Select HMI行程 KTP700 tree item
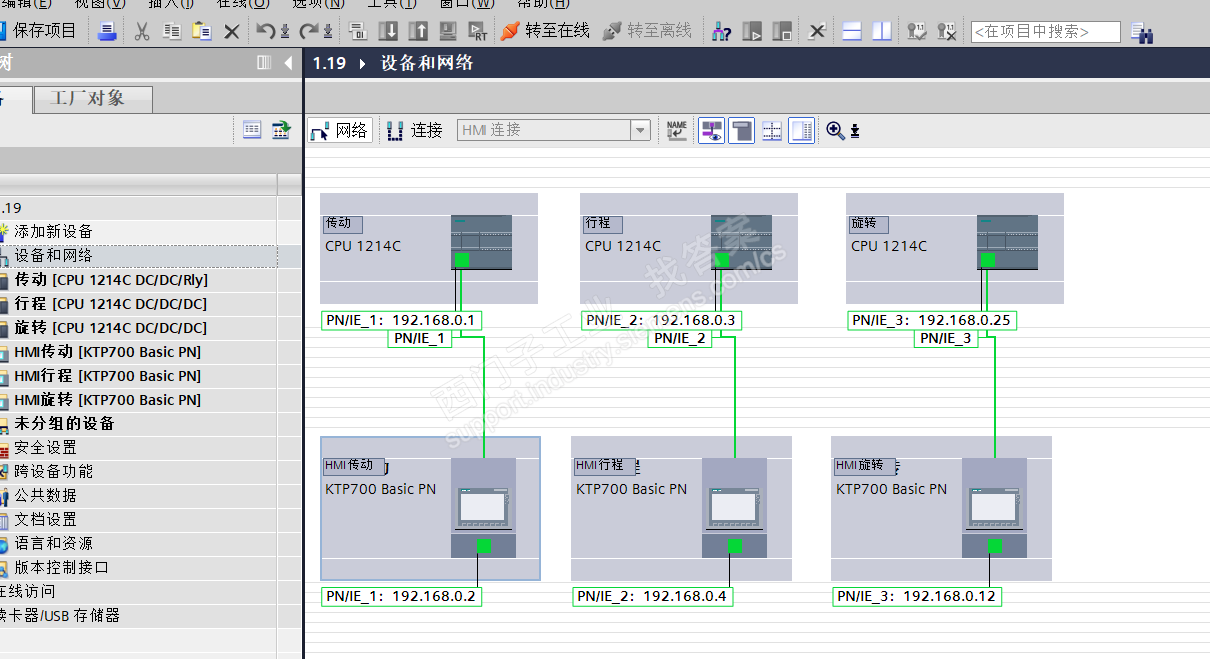This screenshot has height=659, width=1210. click(x=107, y=375)
